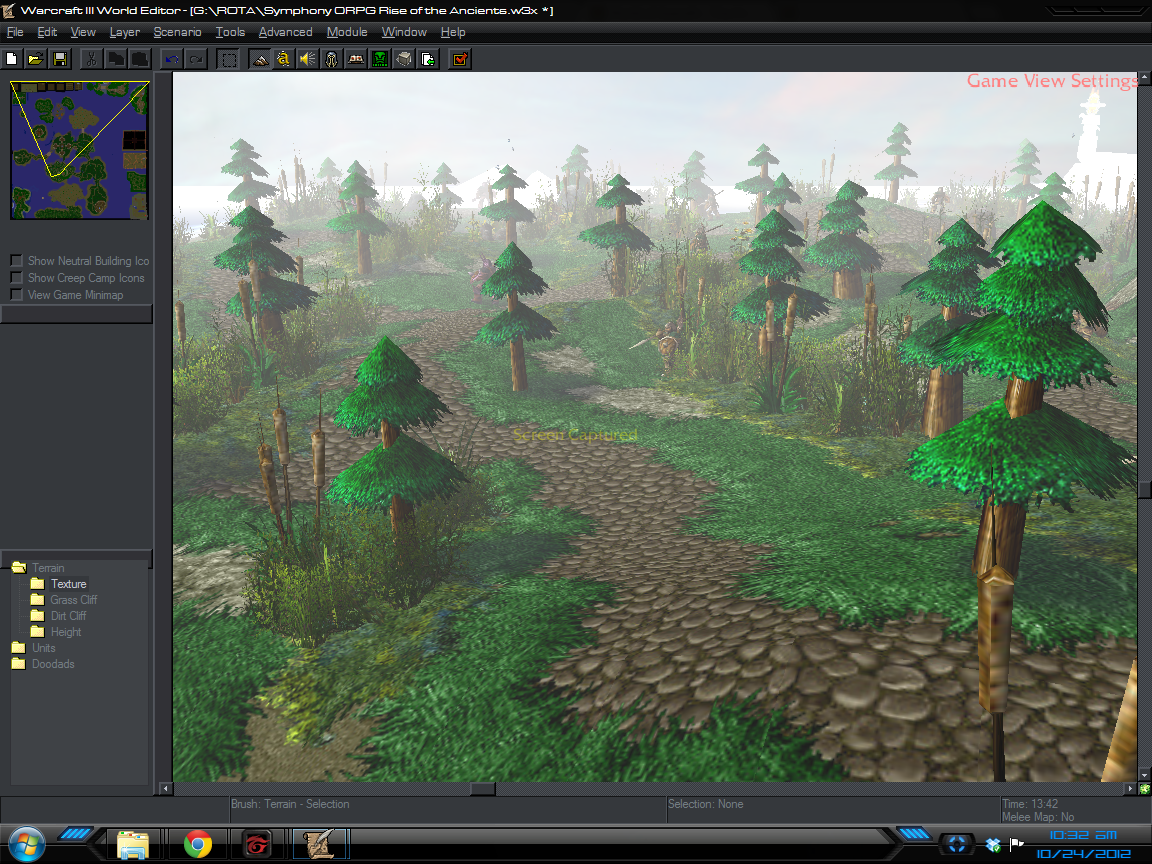
Task: Click the Redo arrow icon
Action: [196, 59]
